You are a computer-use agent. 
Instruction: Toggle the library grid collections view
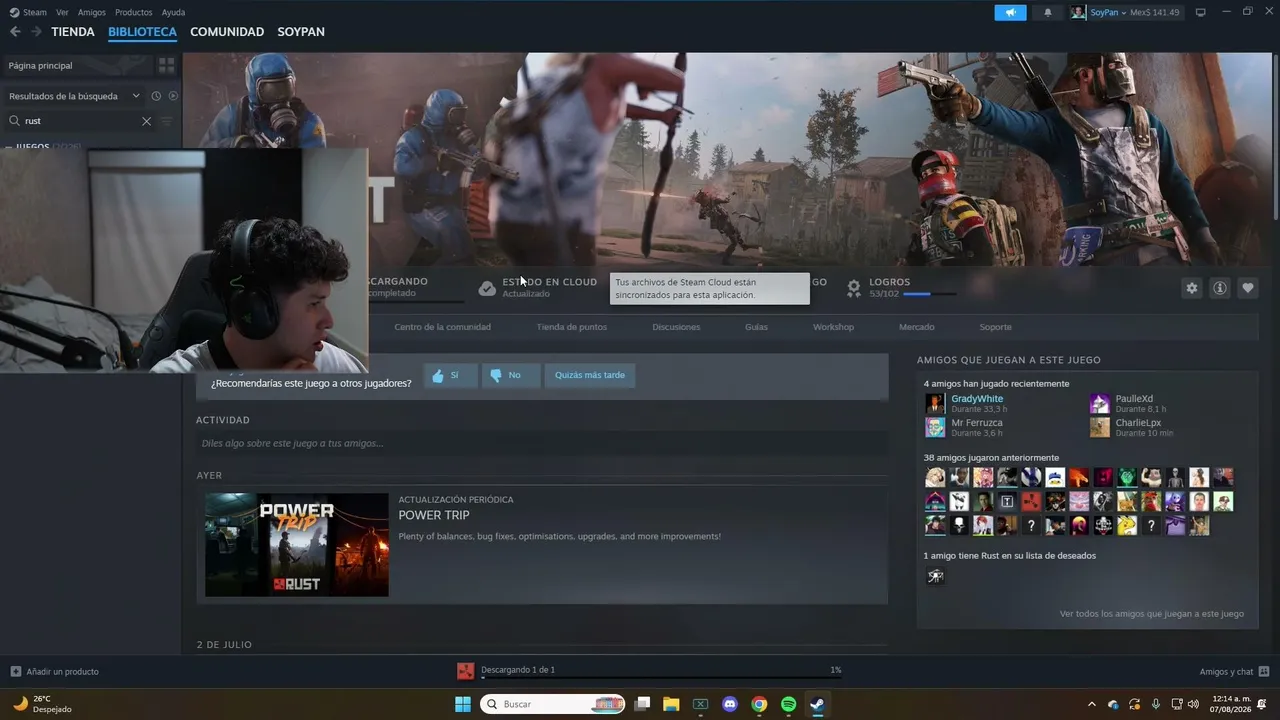pos(166,65)
